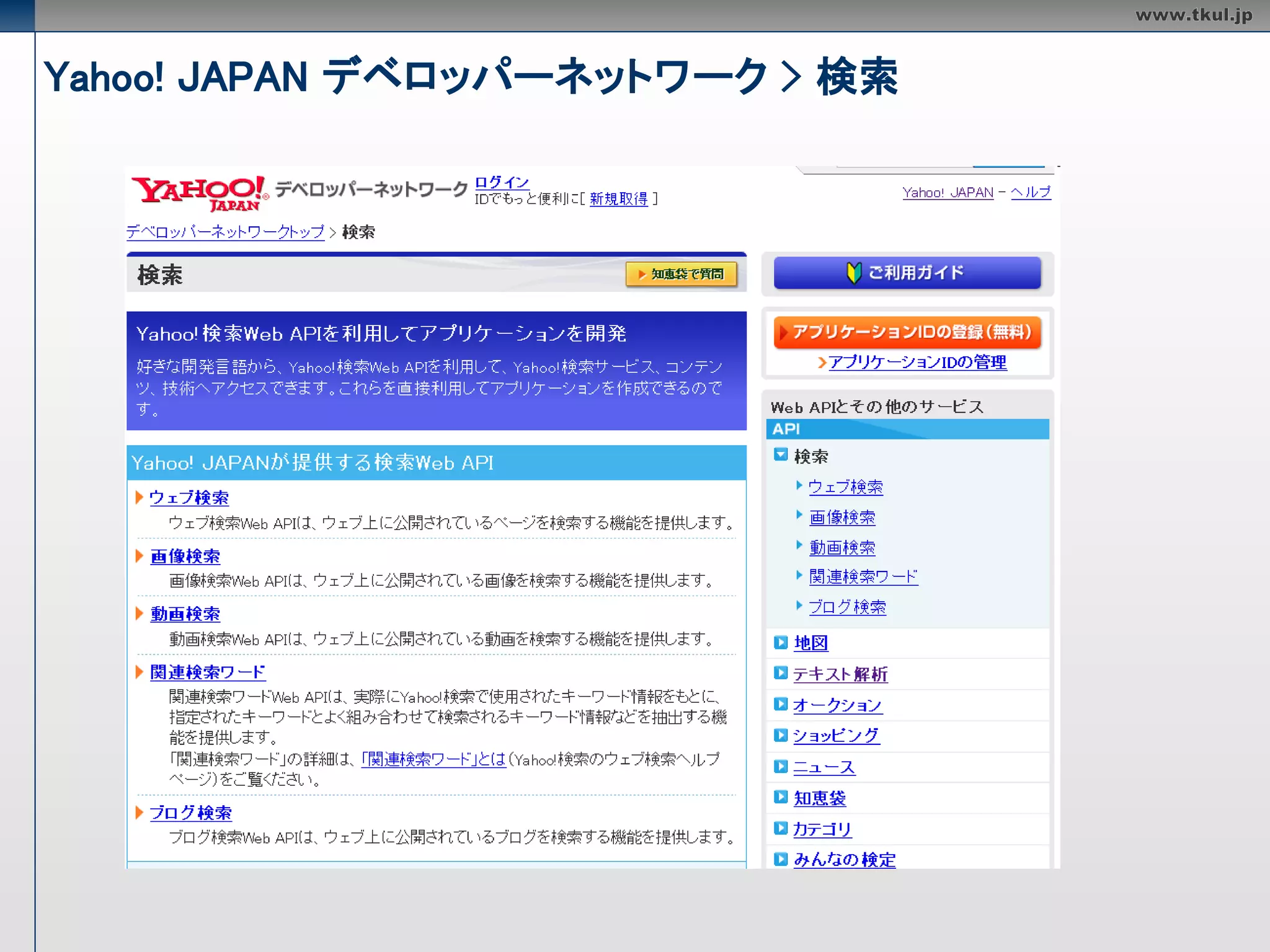The height and width of the screenshot is (952, 1270).
Task: Expand the 地図 category arrow icon
Action: [781, 643]
